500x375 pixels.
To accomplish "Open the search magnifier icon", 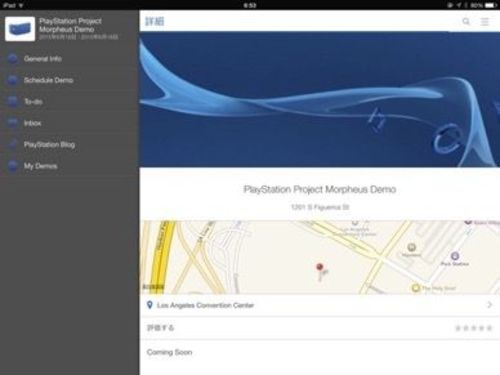I will coord(466,22).
